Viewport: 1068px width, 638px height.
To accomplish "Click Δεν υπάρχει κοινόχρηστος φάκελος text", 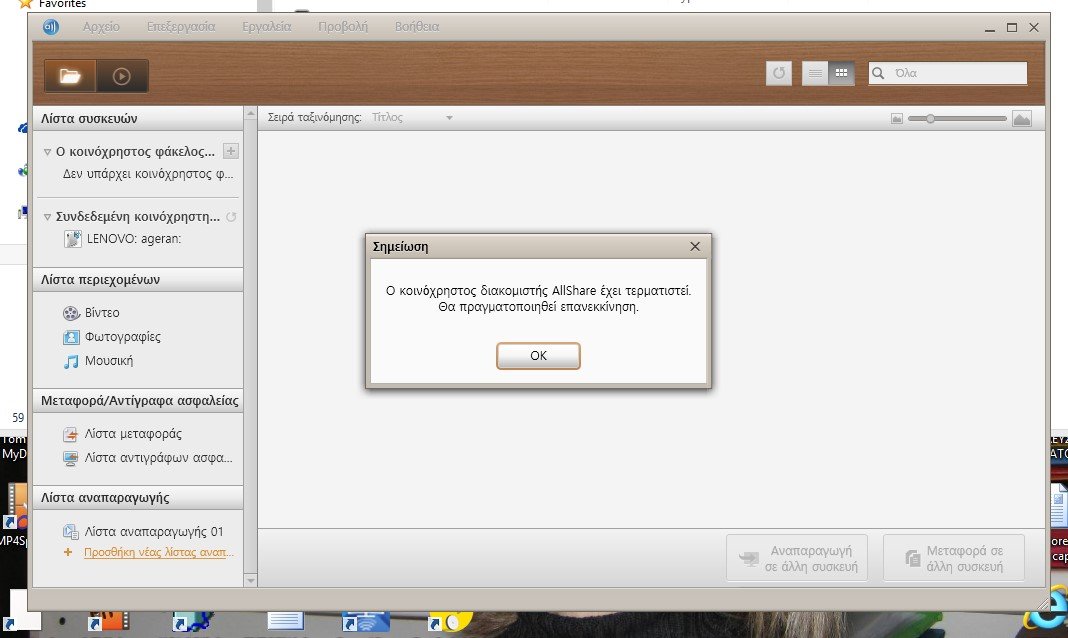I will (x=148, y=174).
